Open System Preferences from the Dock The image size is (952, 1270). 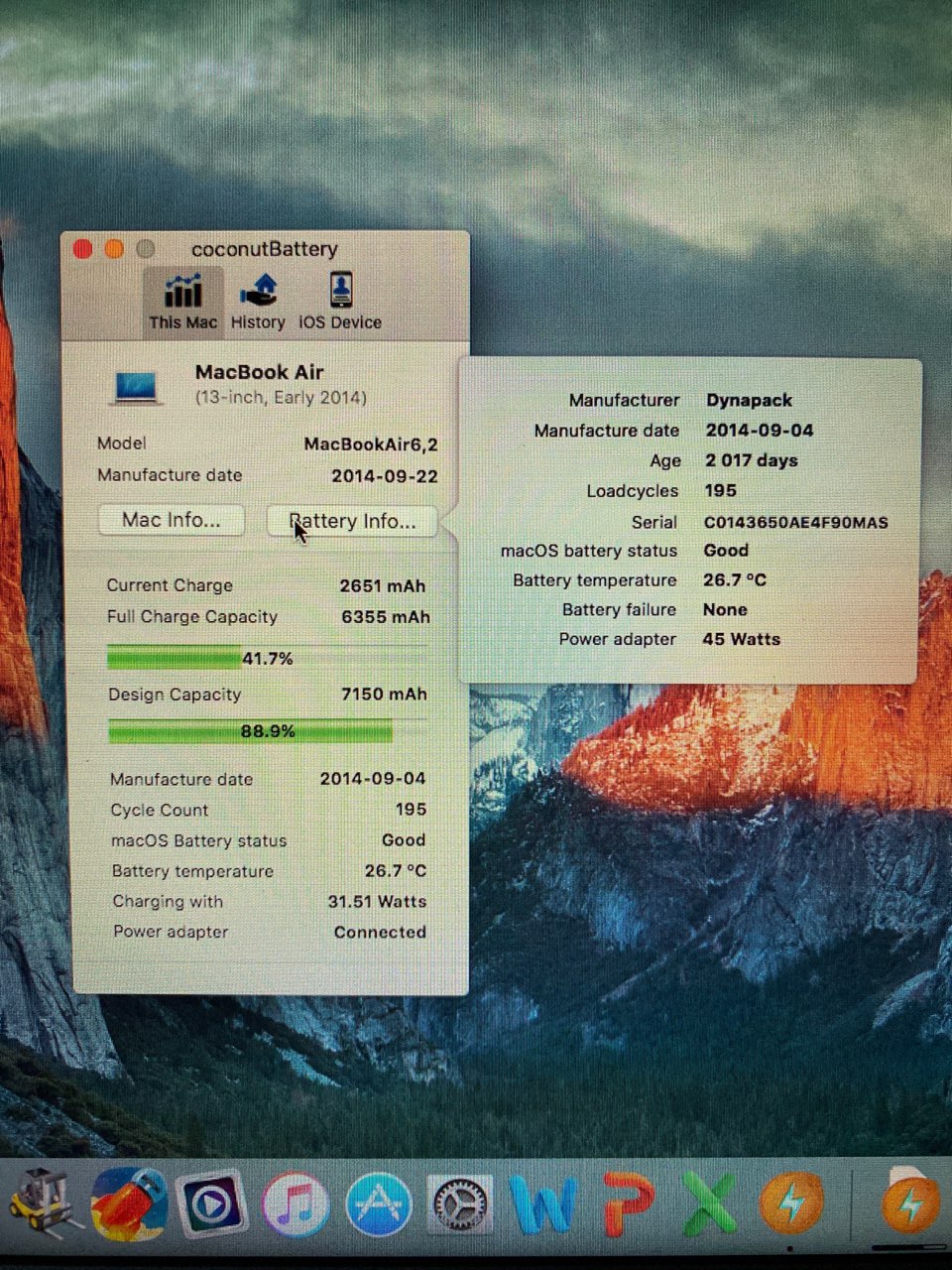tap(460, 1206)
